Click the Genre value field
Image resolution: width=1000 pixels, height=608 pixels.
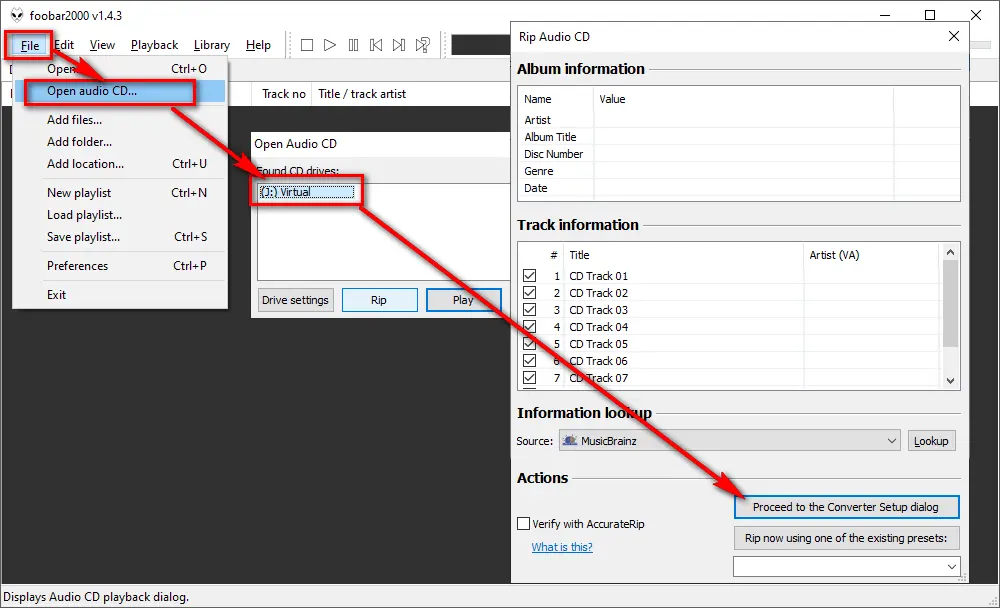coord(743,171)
